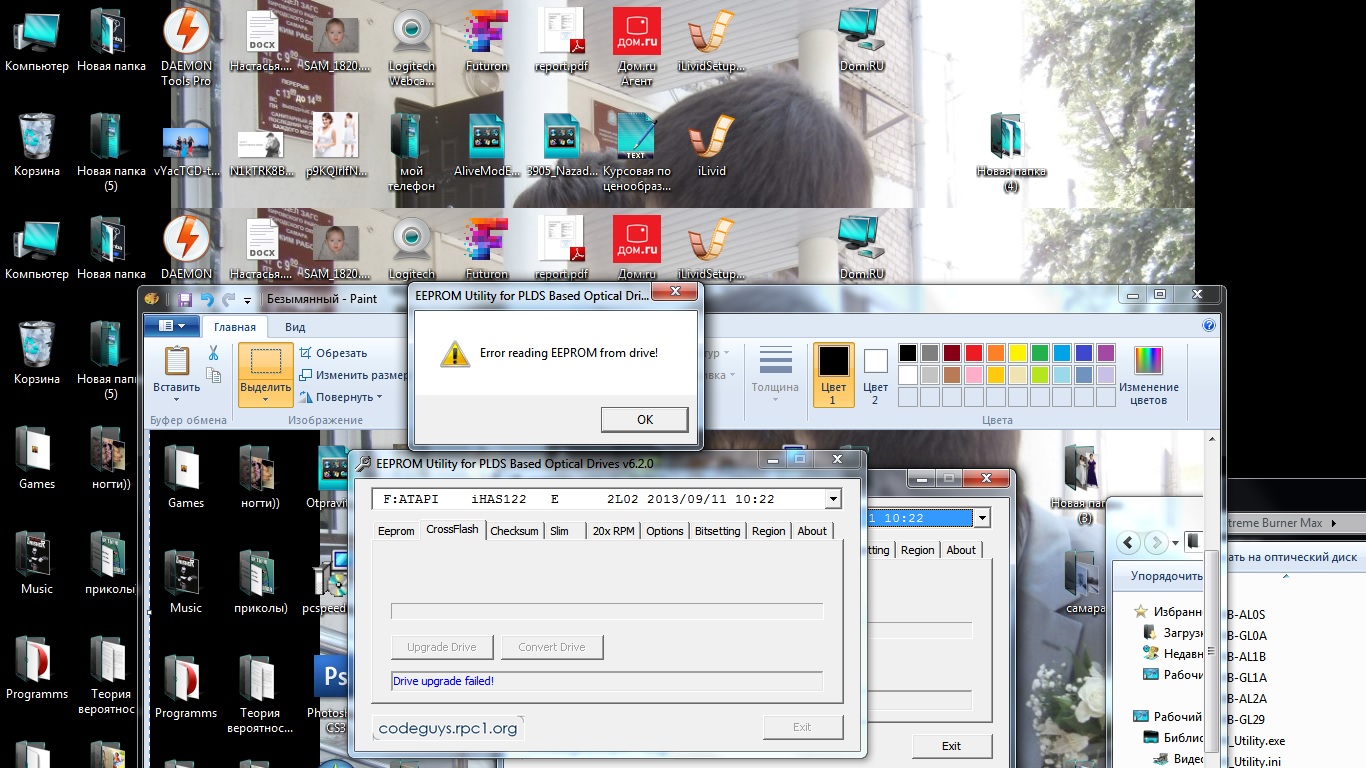
Task: Open the 20x RPM tab
Action: (613, 531)
